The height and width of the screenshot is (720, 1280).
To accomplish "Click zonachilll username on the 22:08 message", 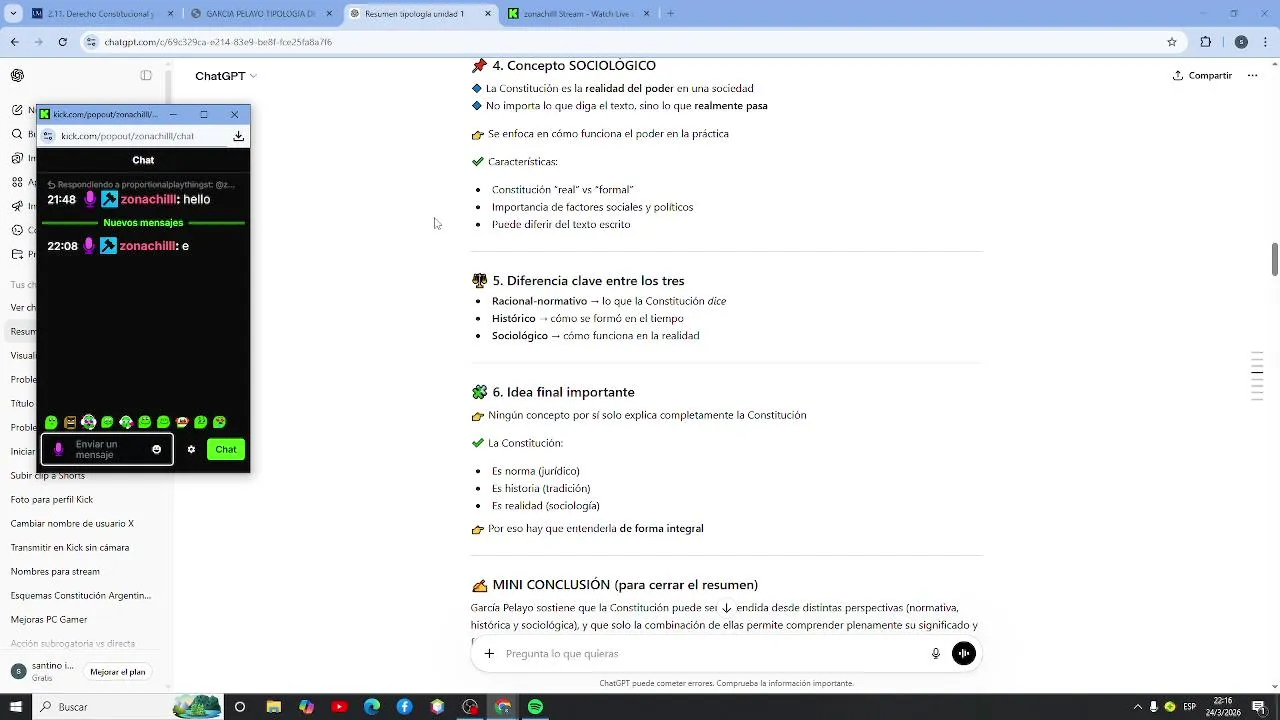I will coord(148,246).
